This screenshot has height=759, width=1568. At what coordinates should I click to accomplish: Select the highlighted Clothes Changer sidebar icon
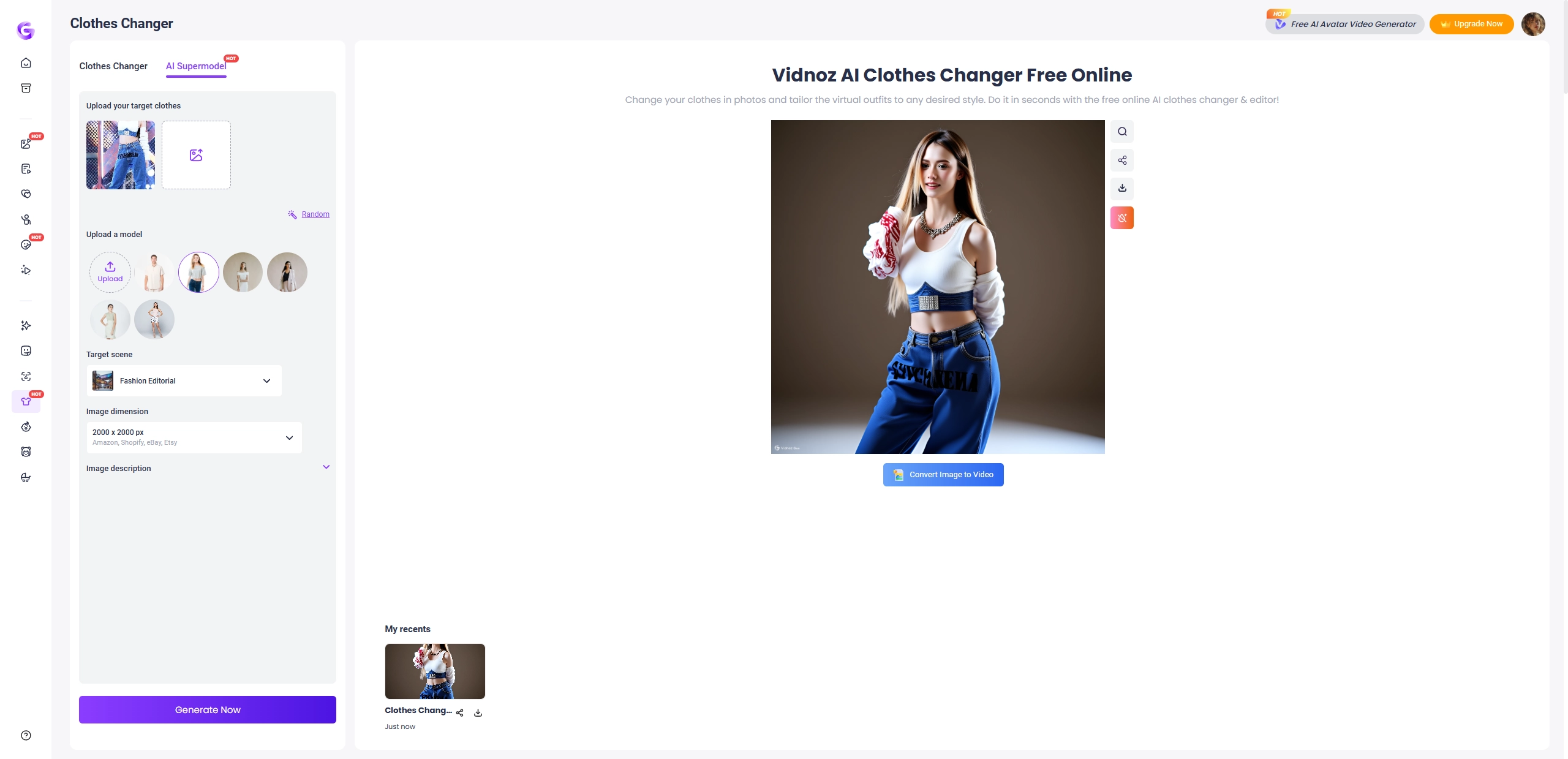tap(26, 401)
